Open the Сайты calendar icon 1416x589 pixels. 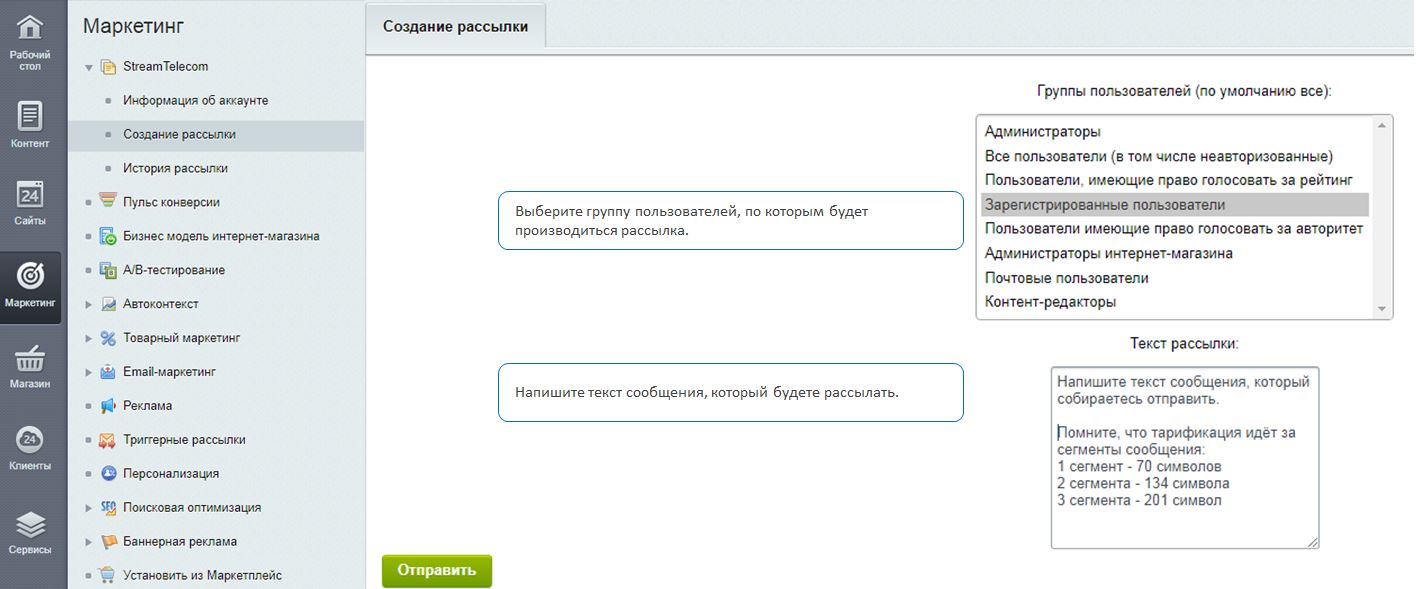point(30,194)
